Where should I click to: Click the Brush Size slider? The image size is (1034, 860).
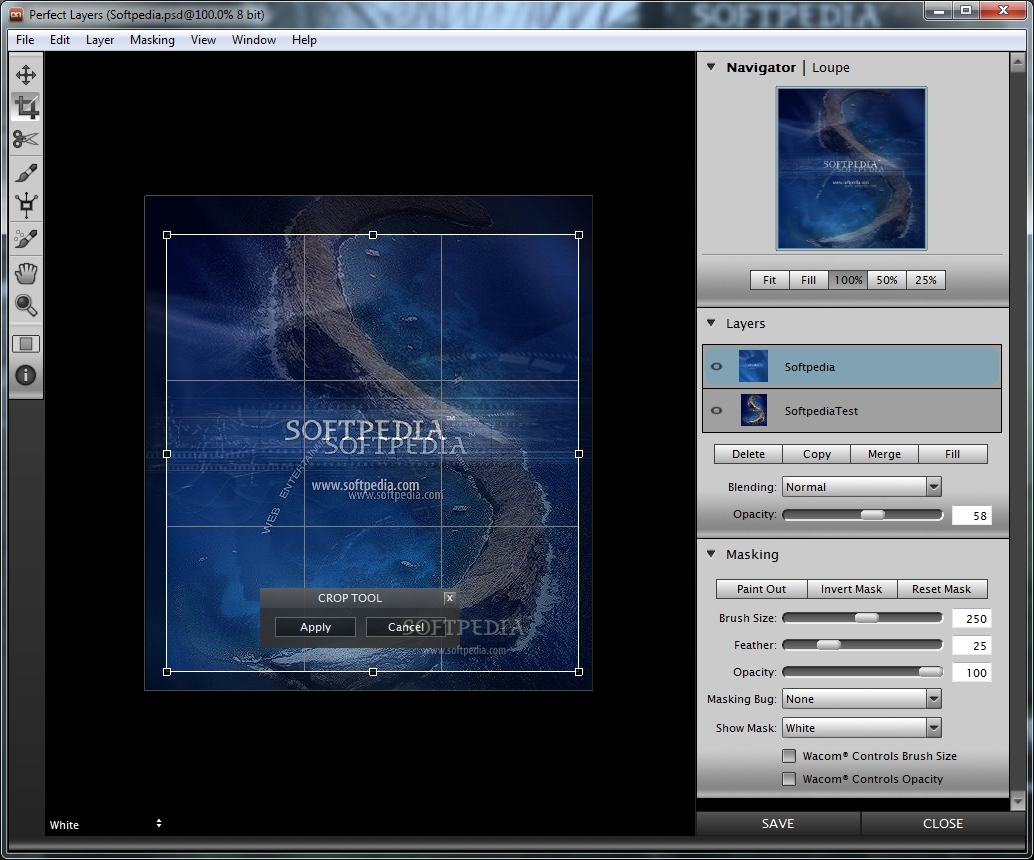click(863, 618)
